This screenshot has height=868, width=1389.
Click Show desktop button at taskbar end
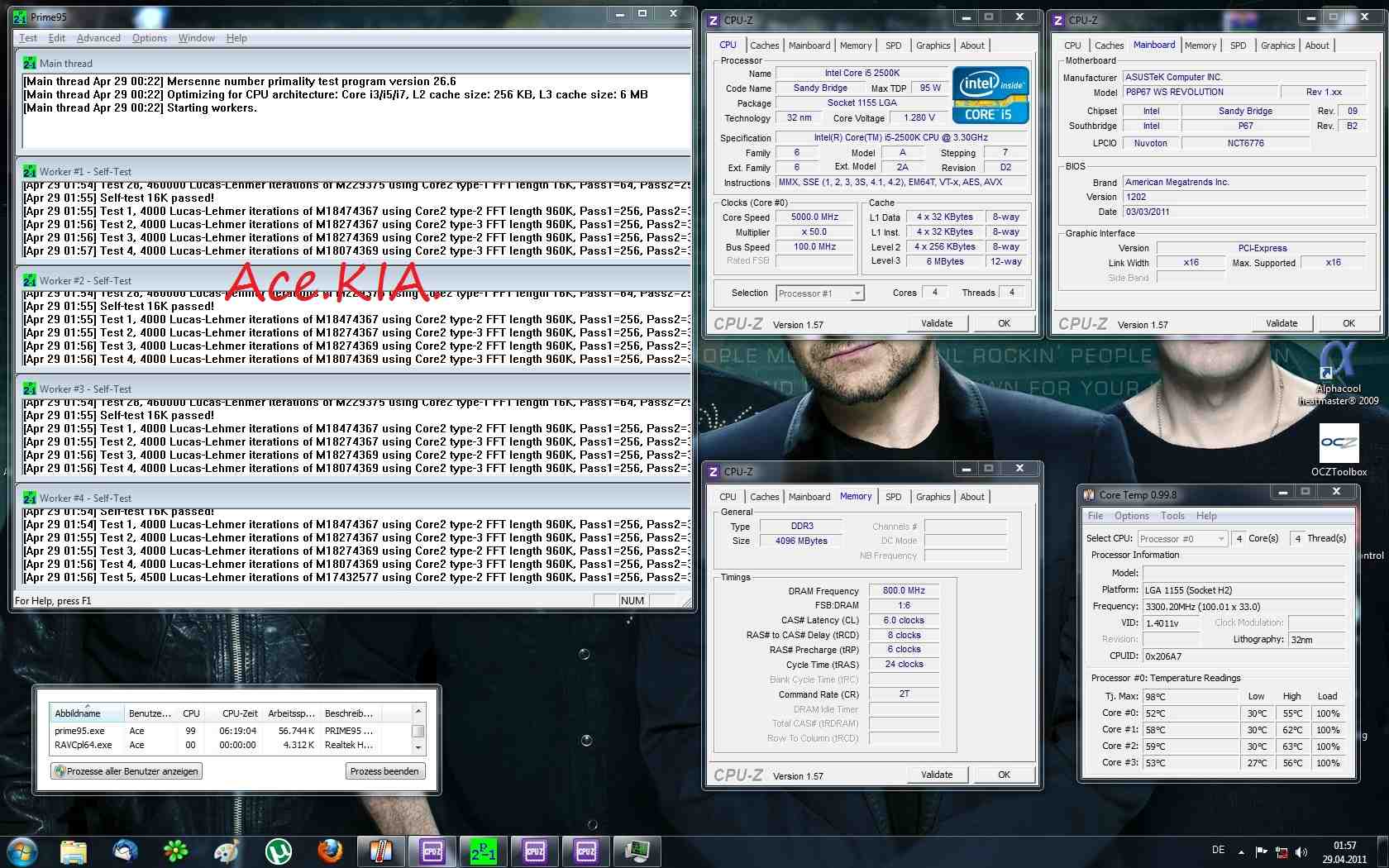[x=1383, y=851]
